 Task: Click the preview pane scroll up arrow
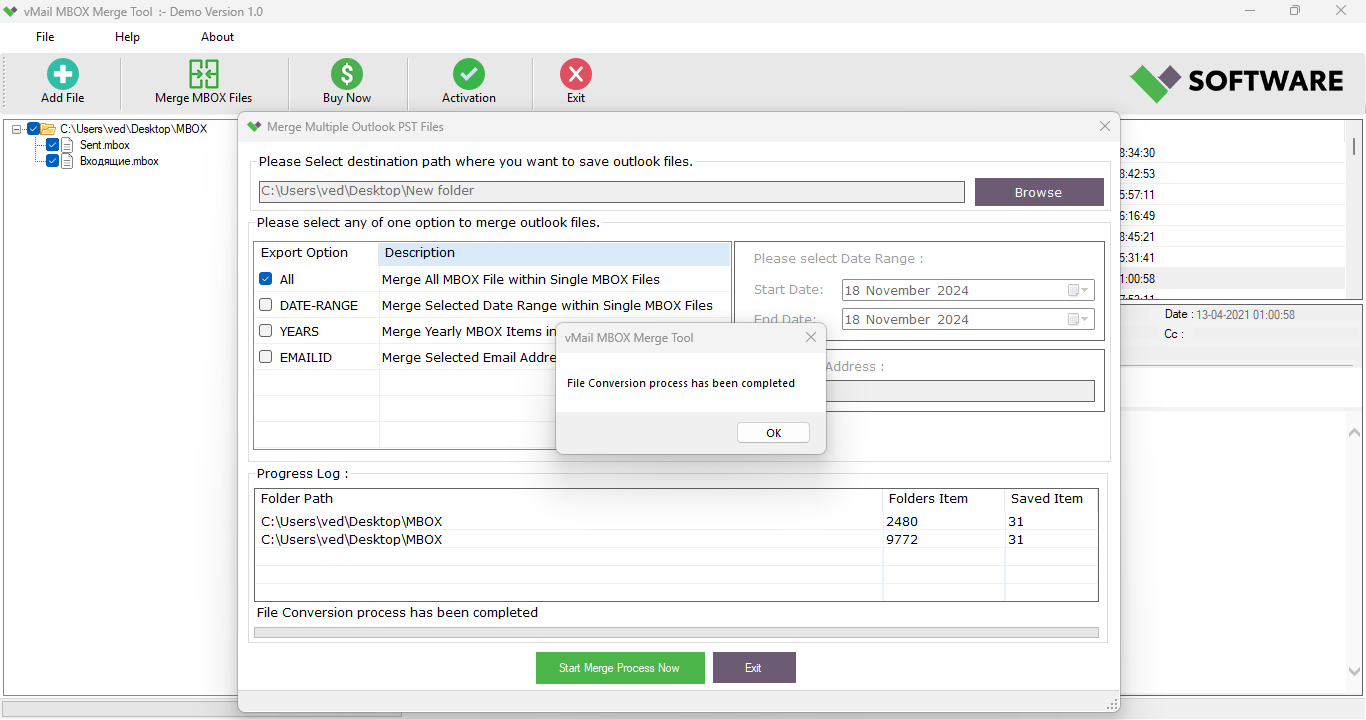click(1355, 432)
